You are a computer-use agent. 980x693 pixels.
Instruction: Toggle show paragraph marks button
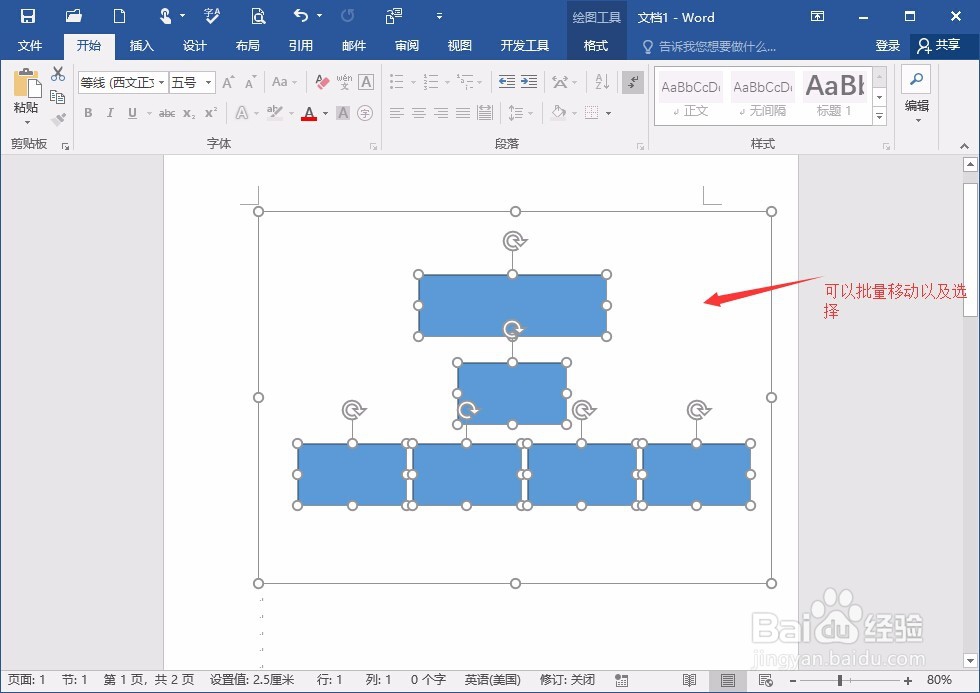click(x=633, y=82)
